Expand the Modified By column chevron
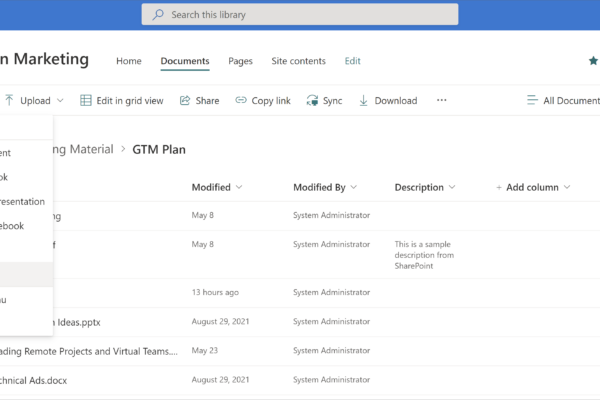 pyautogui.click(x=354, y=187)
